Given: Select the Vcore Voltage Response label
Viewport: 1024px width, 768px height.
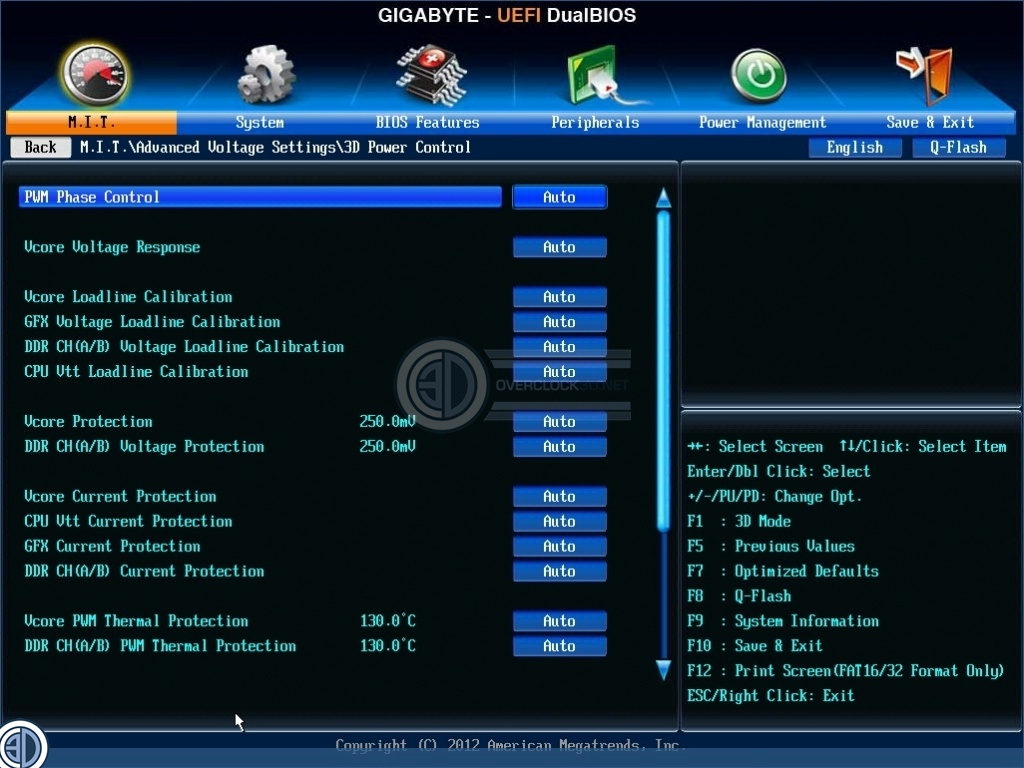Looking at the screenshot, I should point(112,247).
